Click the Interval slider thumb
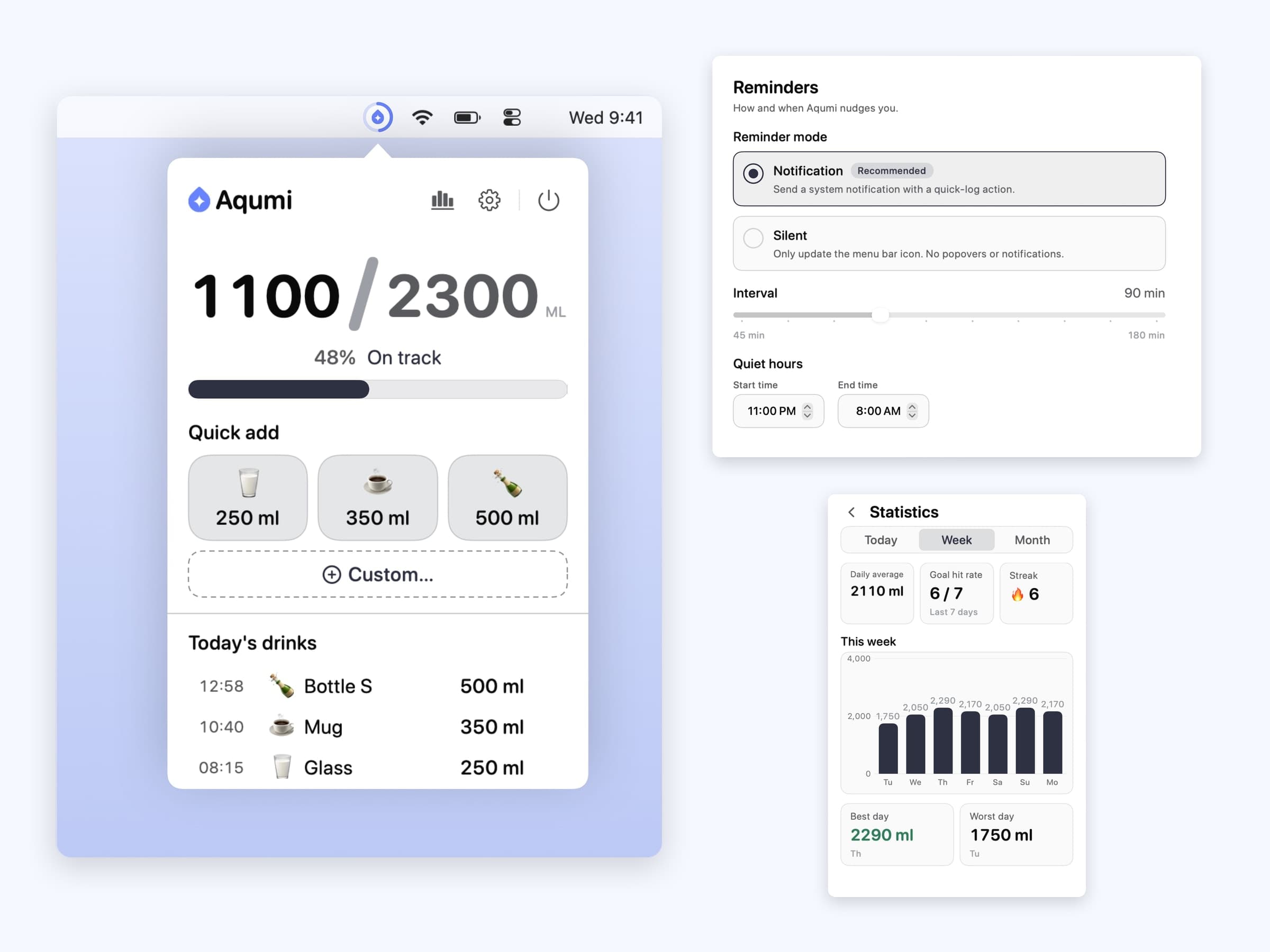The height and width of the screenshot is (952, 1270). pyautogui.click(x=879, y=315)
